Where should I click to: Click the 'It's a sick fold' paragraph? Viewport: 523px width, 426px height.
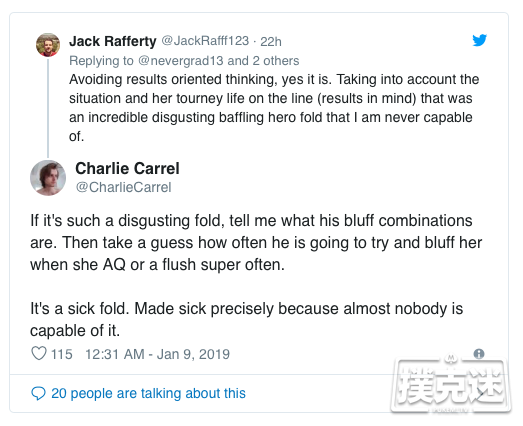pos(246,319)
